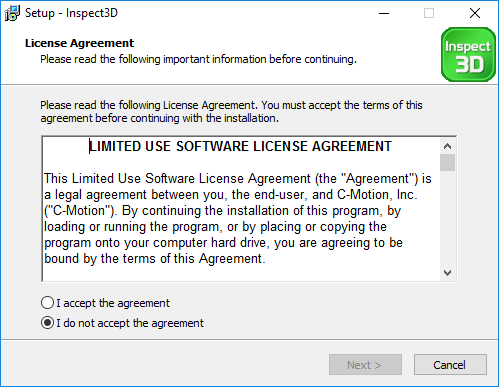
Task: Click the greyed-out maximize window icon
Action: pos(429,13)
